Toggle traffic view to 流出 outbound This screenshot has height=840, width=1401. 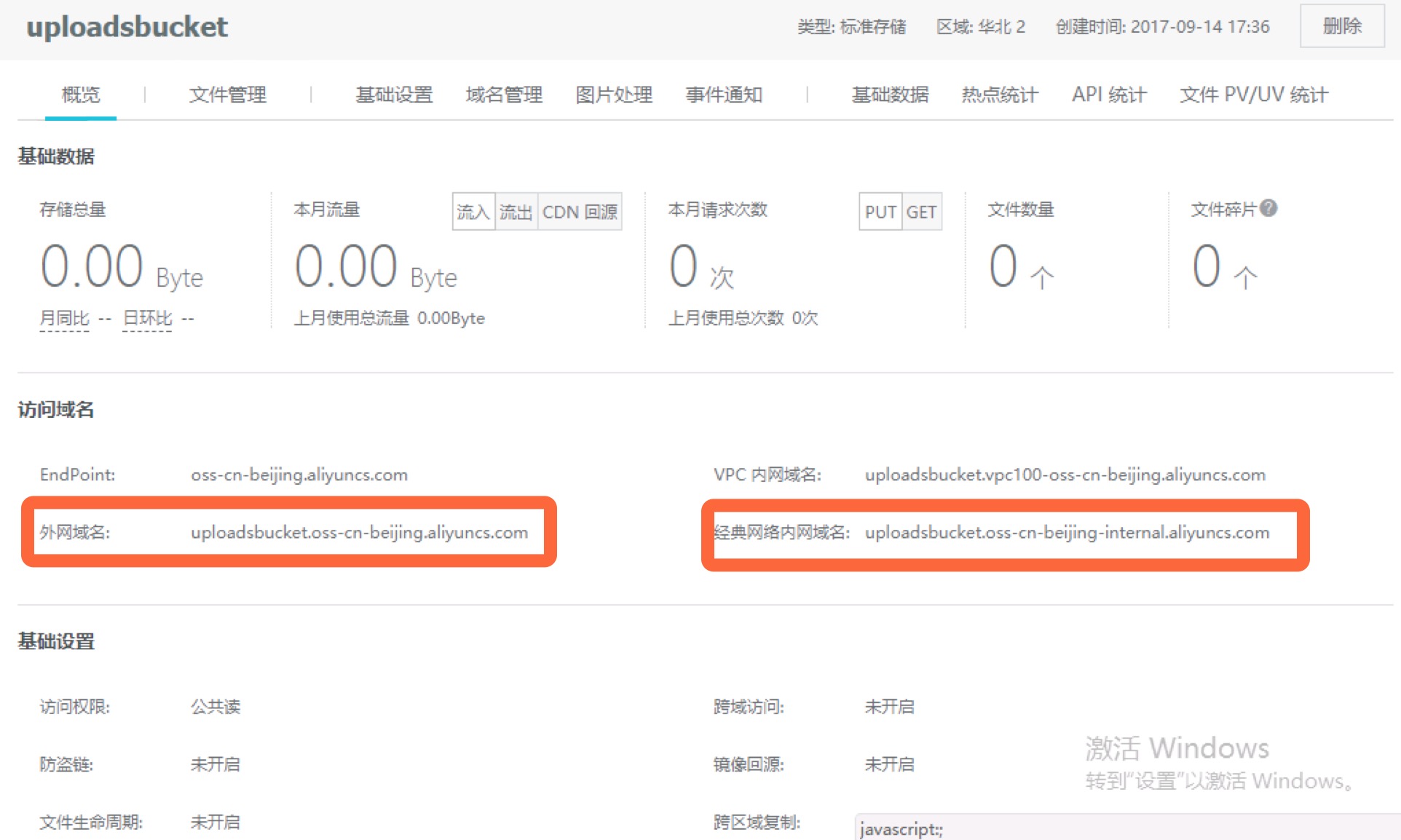point(516,212)
